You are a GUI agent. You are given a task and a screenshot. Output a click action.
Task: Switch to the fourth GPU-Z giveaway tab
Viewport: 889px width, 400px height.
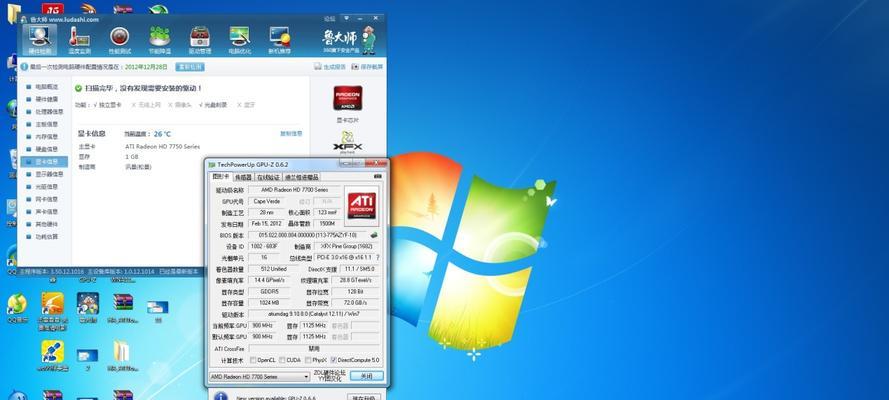click(302, 177)
